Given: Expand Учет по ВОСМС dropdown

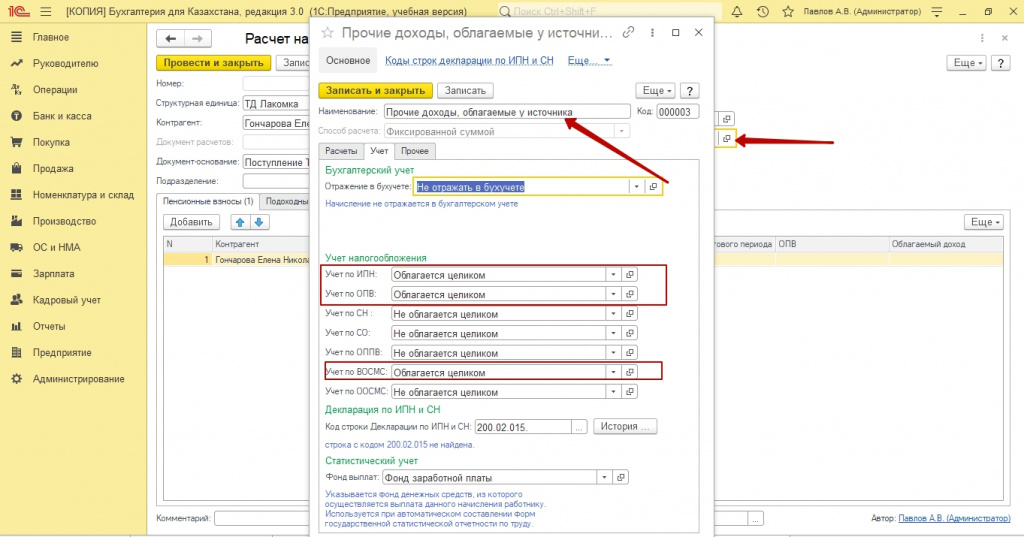Looking at the screenshot, I should [x=613, y=372].
